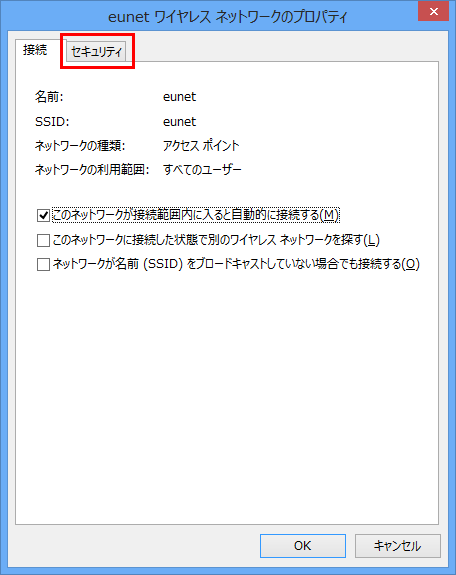Click the label text ending with 自動的に接続する(M)
The image size is (456, 575).
(196, 215)
